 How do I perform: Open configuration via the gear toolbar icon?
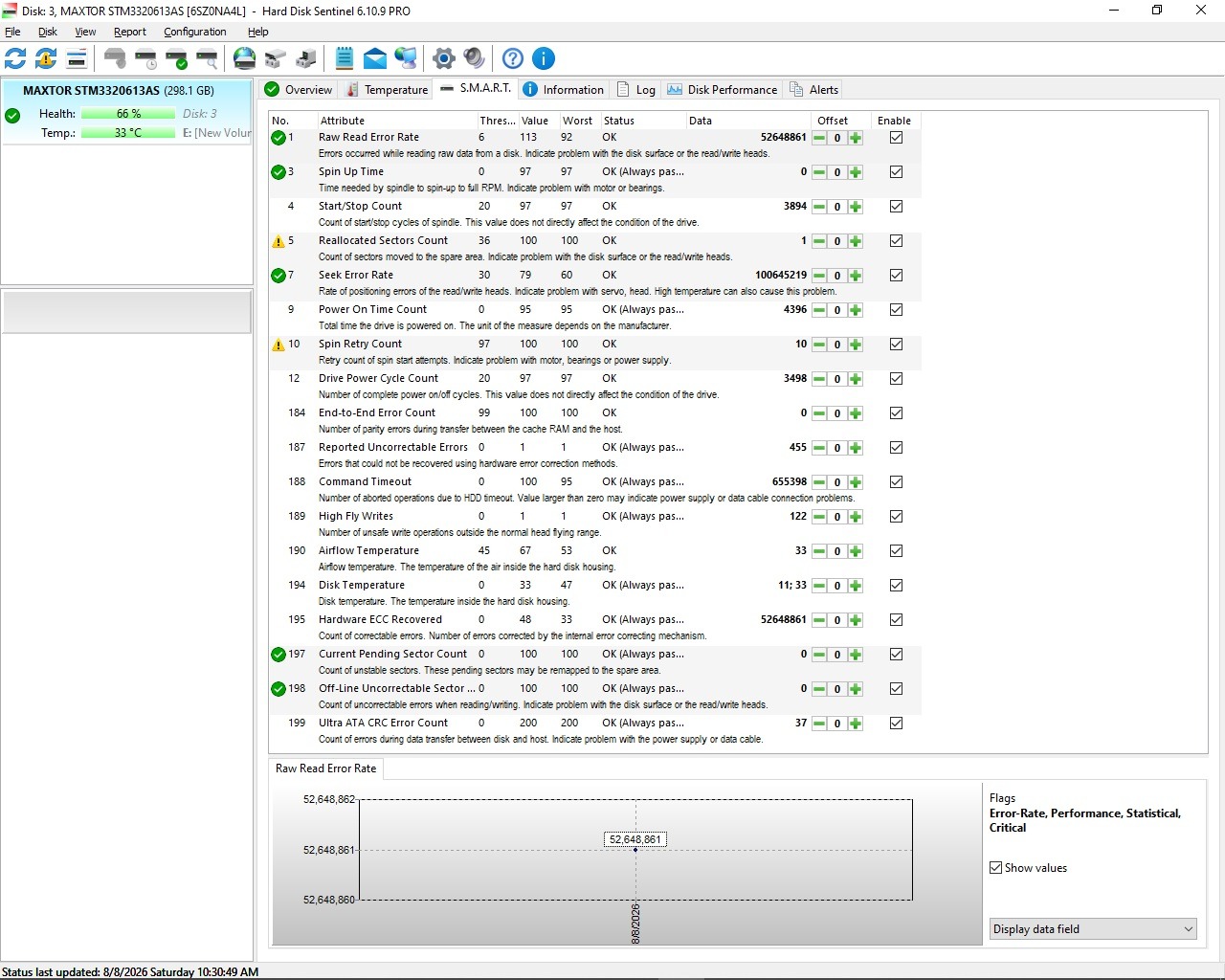444,58
